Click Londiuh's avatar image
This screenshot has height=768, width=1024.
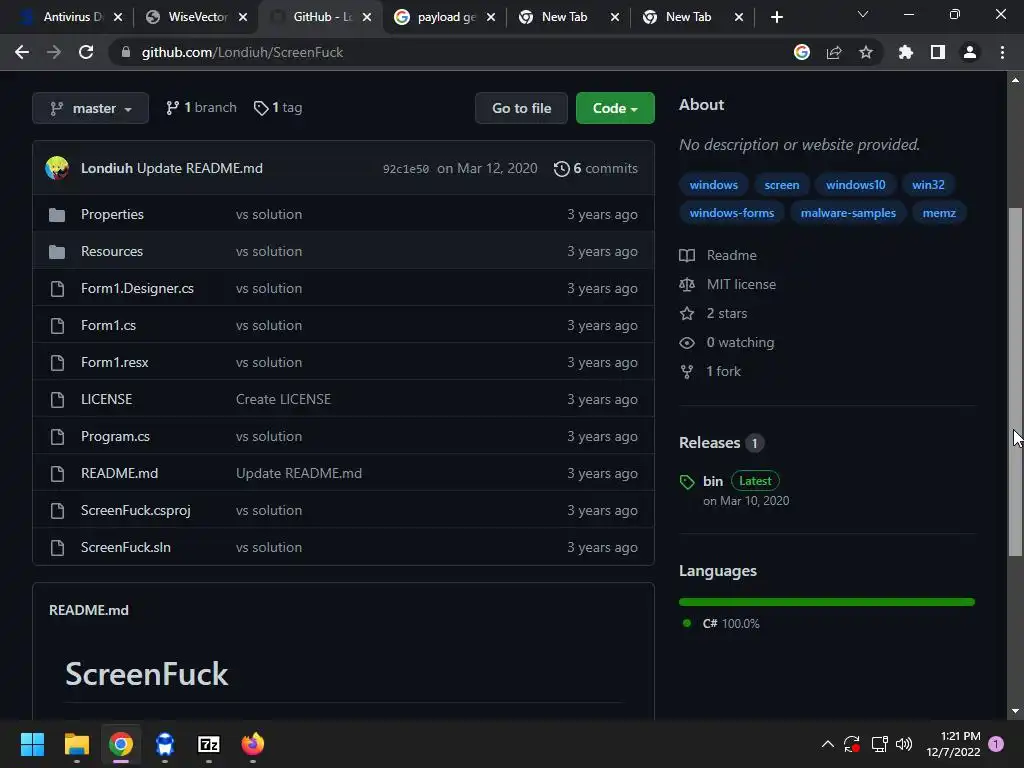57,168
